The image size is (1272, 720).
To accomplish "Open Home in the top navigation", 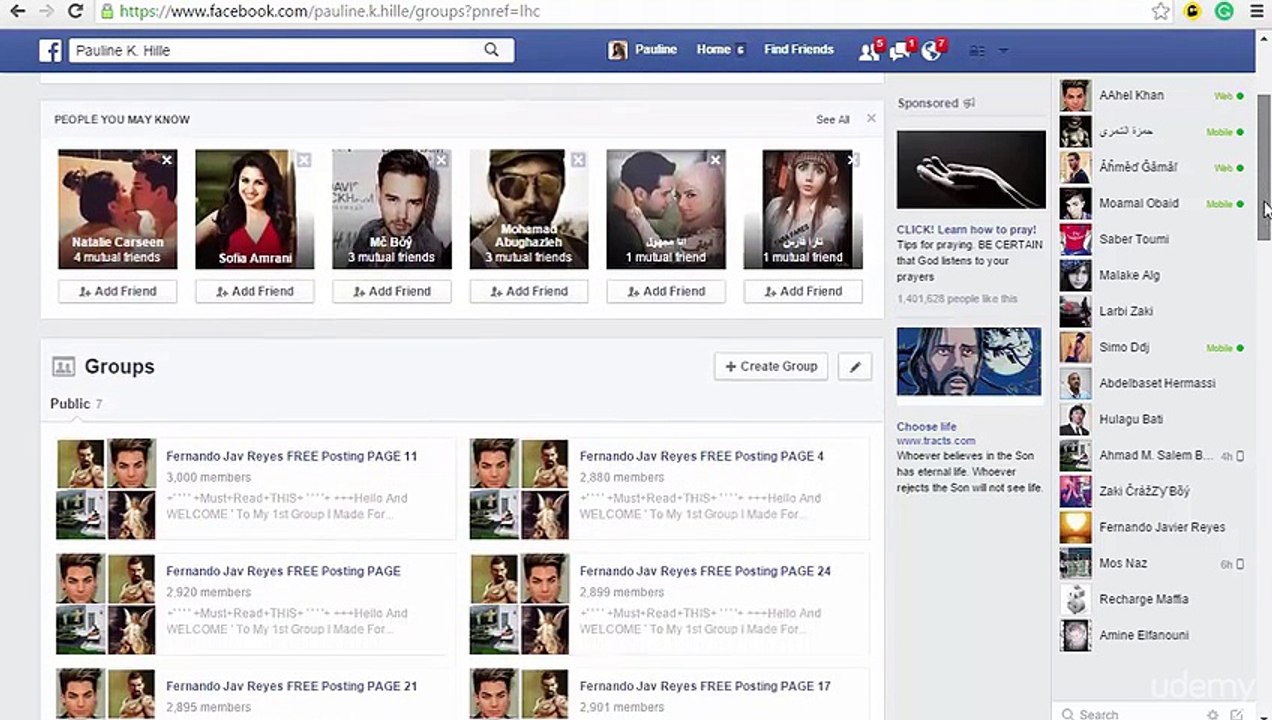I will pyautogui.click(x=713, y=49).
